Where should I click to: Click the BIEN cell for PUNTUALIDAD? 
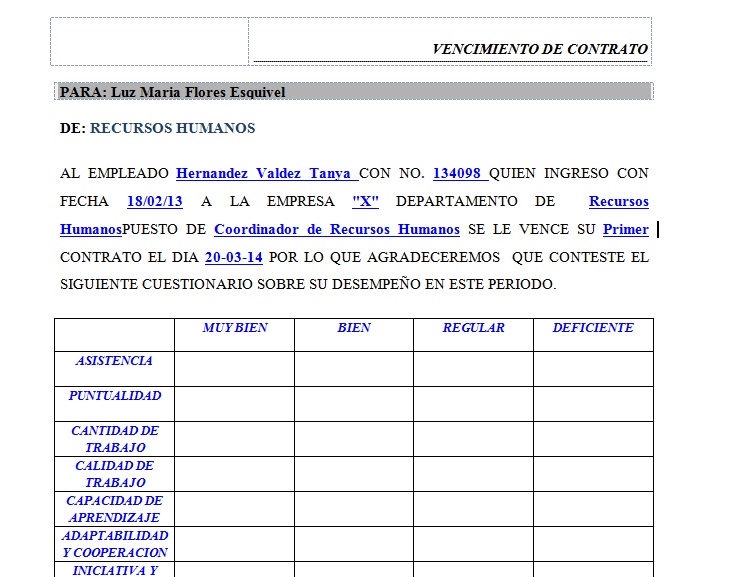tap(354, 404)
